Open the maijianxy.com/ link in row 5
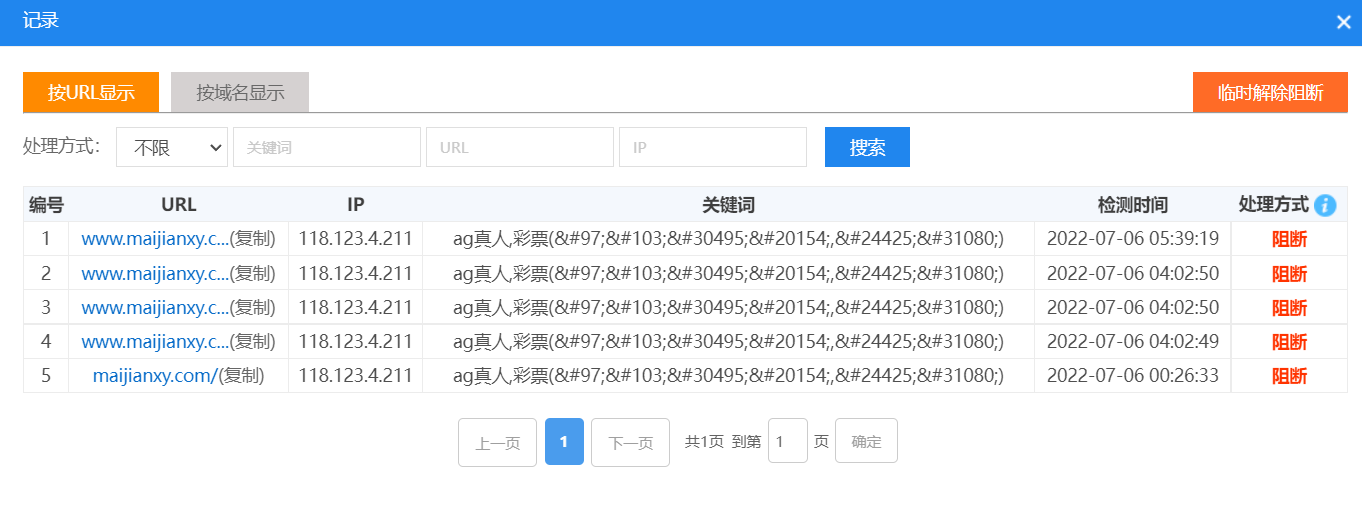The height and width of the screenshot is (506, 1362). [x=154, y=376]
